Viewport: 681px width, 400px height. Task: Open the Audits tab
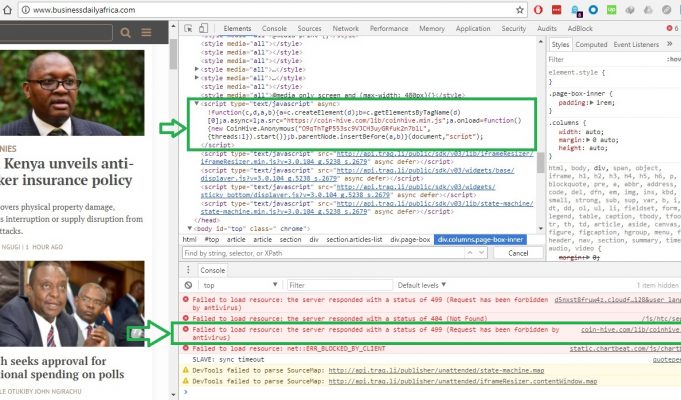547,28
